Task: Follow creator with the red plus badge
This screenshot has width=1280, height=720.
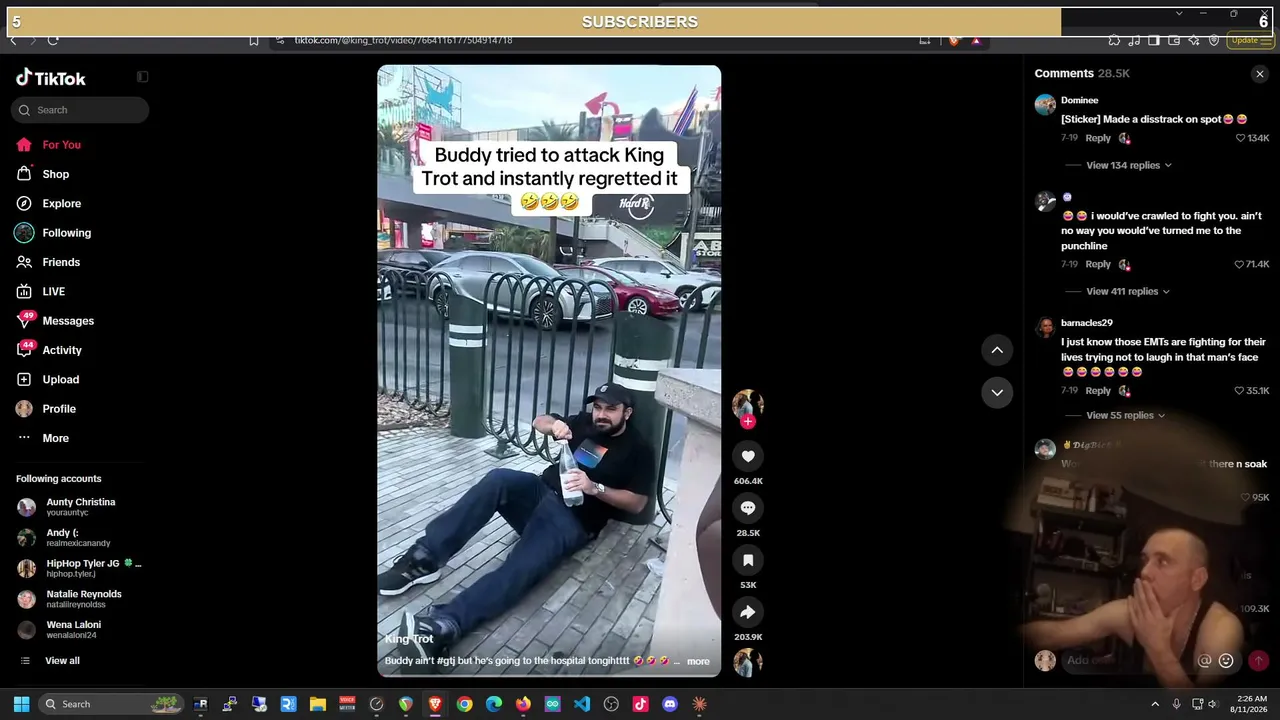Action: [x=748, y=422]
